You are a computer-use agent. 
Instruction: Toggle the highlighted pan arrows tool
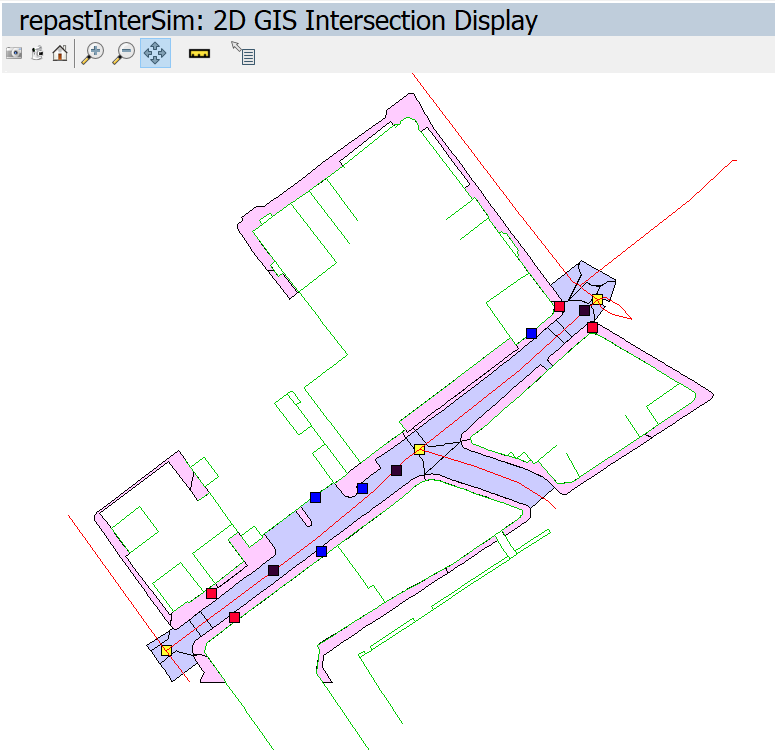tap(155, 53)
